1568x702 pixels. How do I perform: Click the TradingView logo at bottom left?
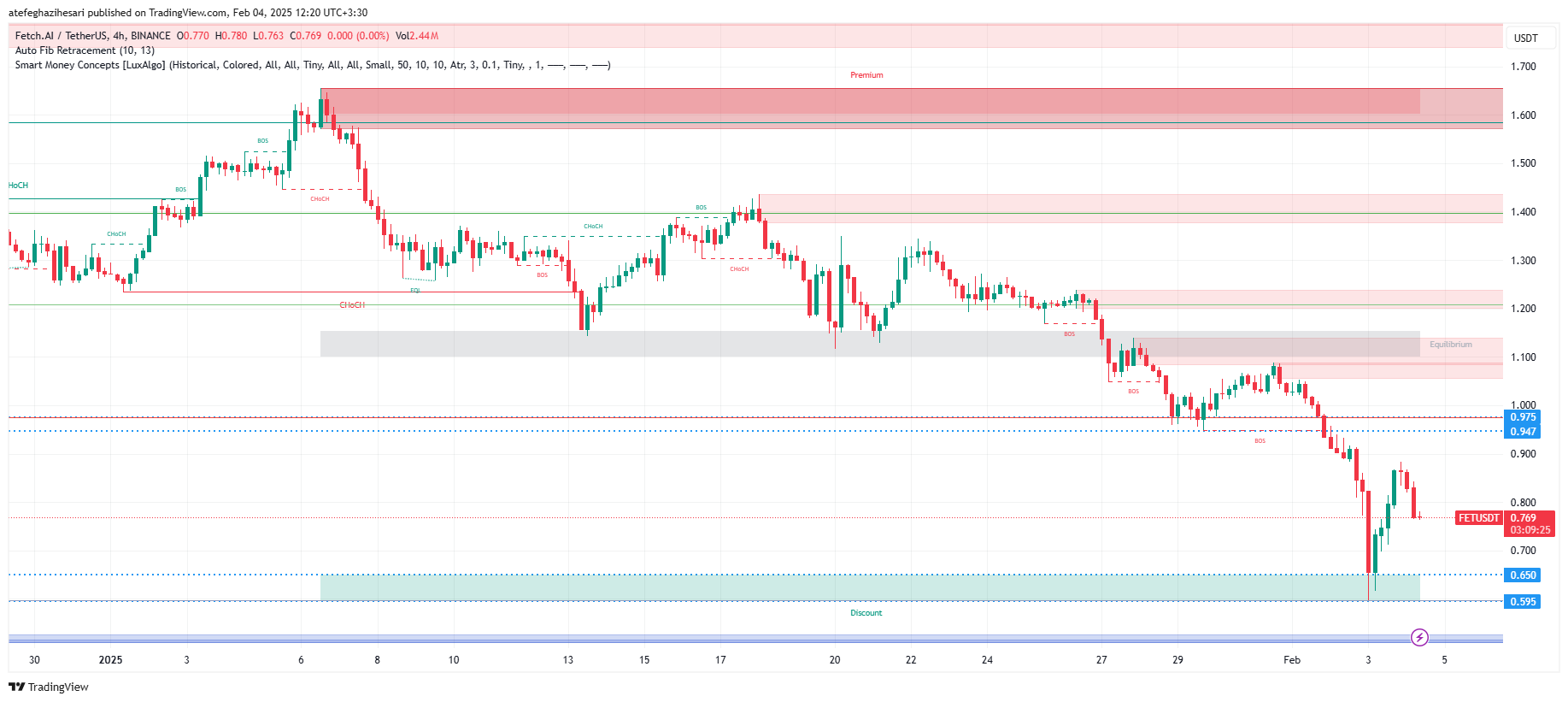coord(49,687)
